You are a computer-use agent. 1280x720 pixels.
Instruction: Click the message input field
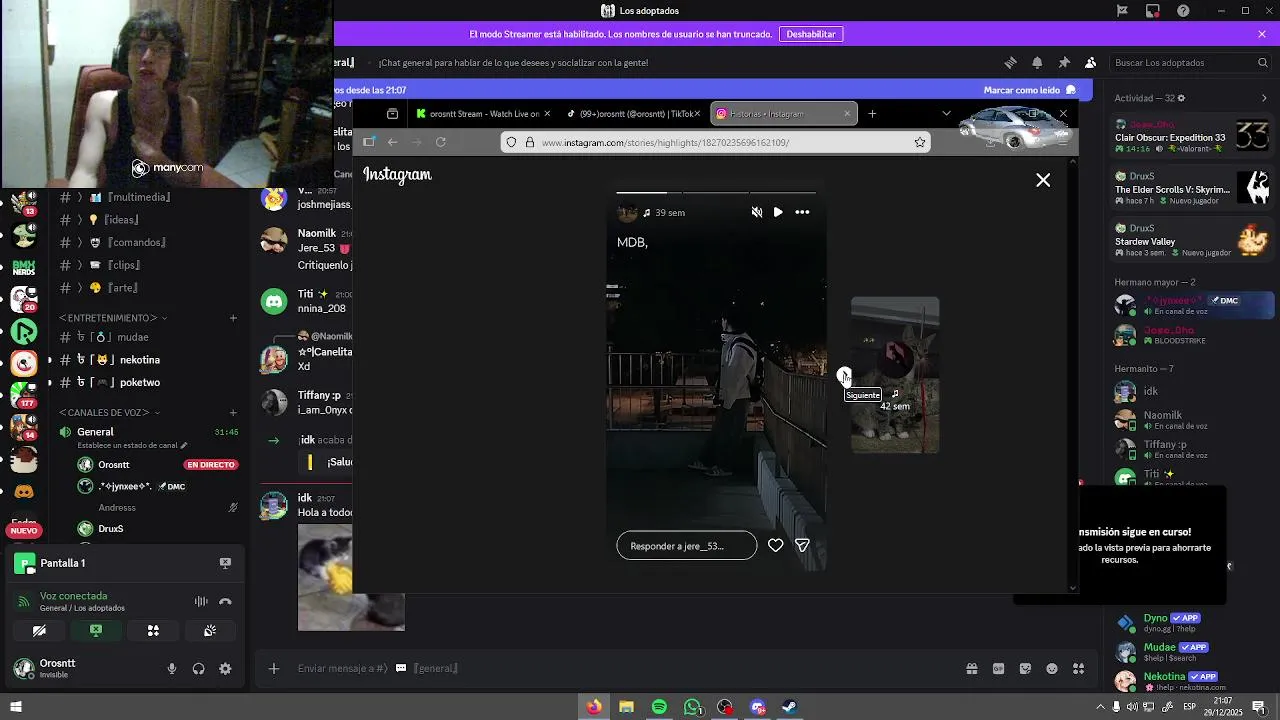(x=620, y=668)
